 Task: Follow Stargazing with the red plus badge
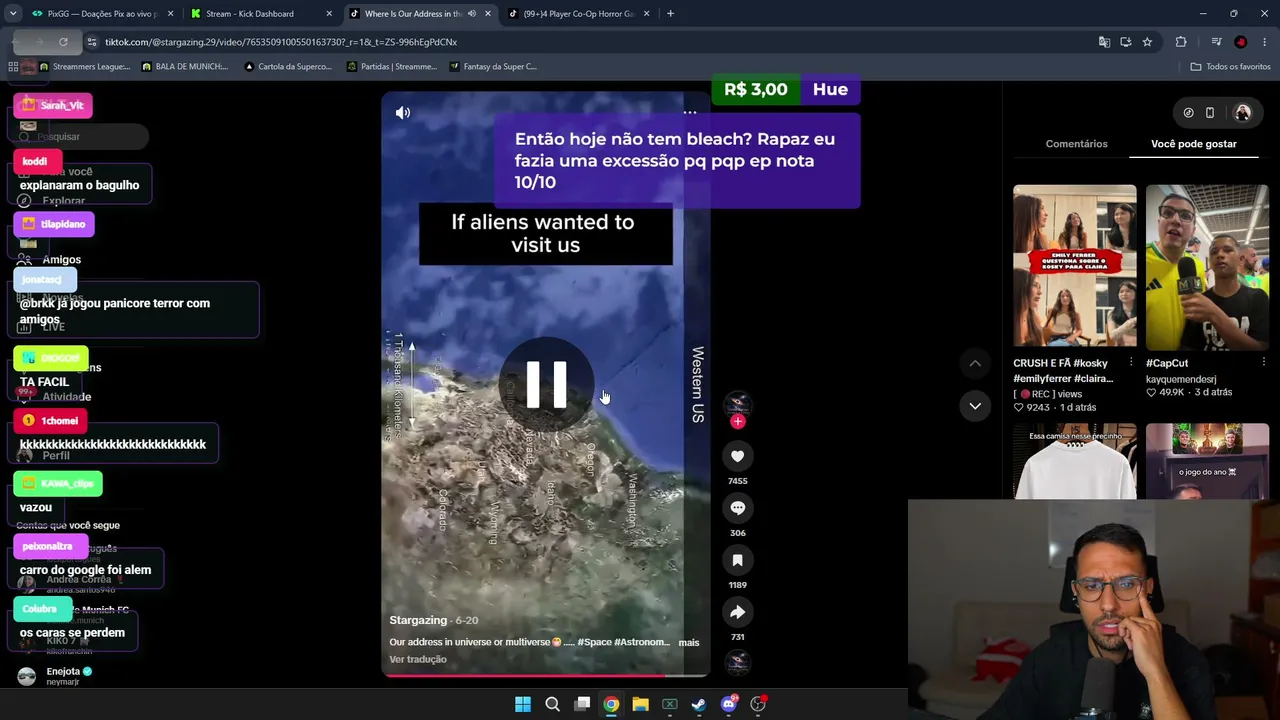[x=738, y=422]
